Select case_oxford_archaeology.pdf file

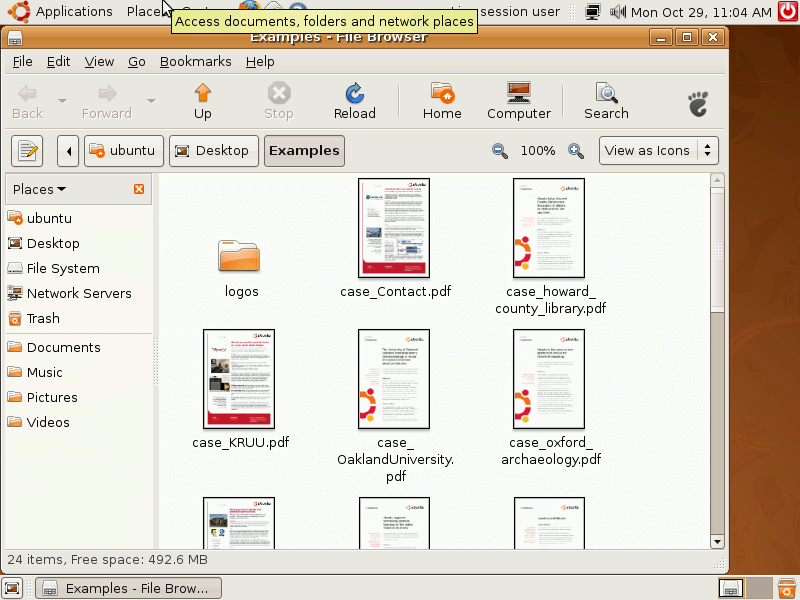pos(549,379)
